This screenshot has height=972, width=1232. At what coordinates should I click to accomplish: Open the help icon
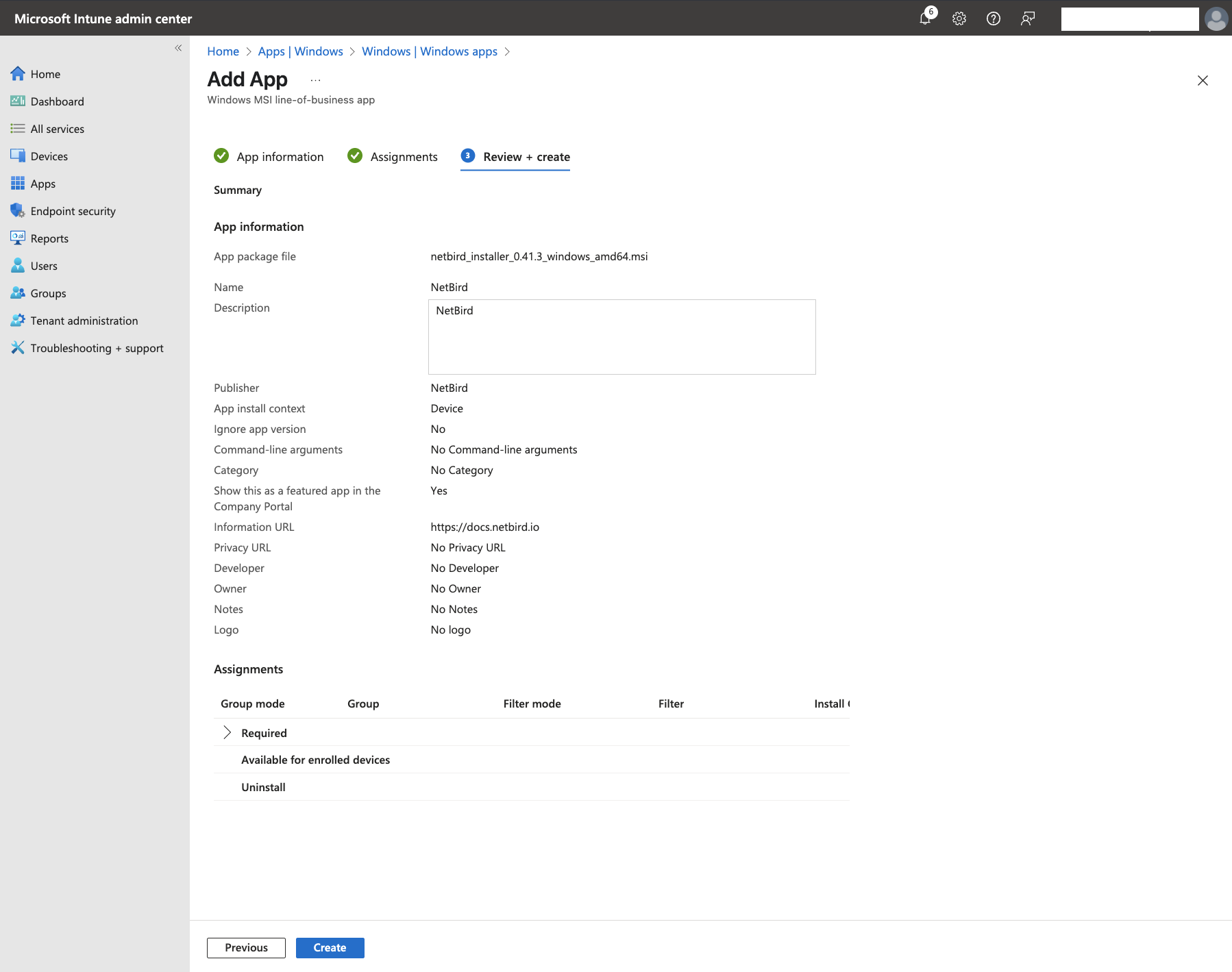pyautogui.click(x=993, y=18)
